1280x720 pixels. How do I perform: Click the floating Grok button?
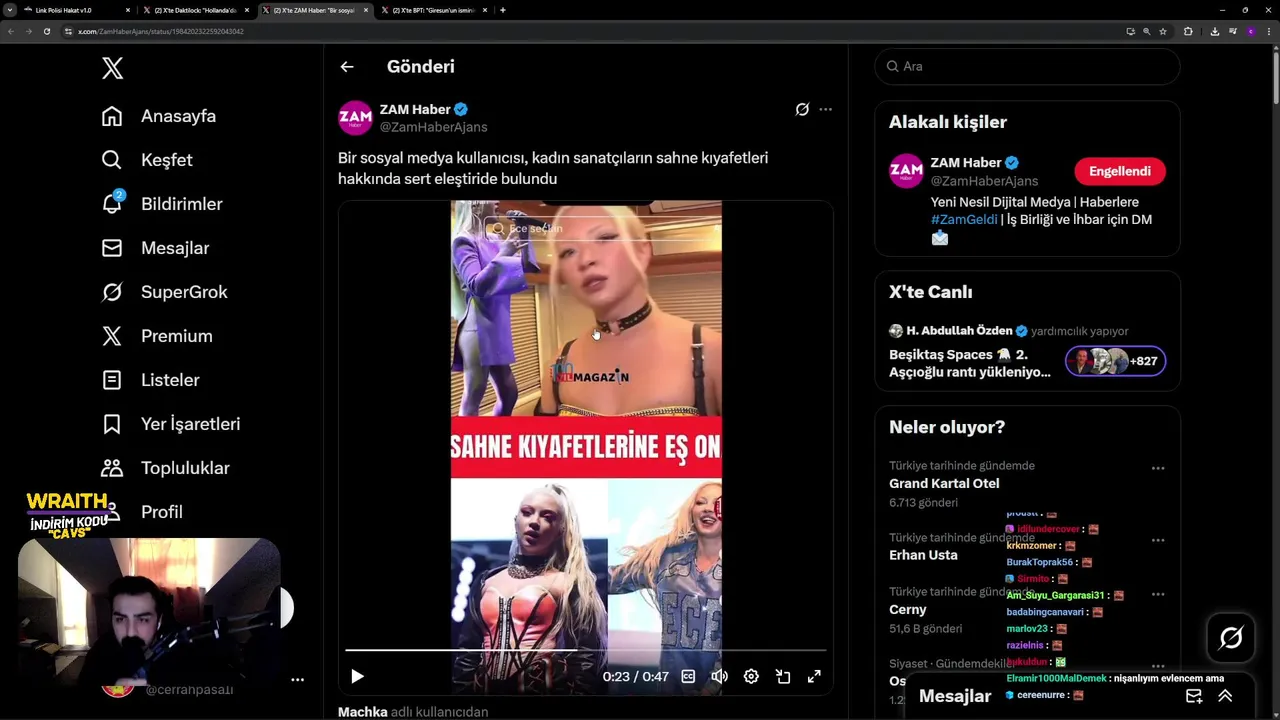coord(1231,638)
